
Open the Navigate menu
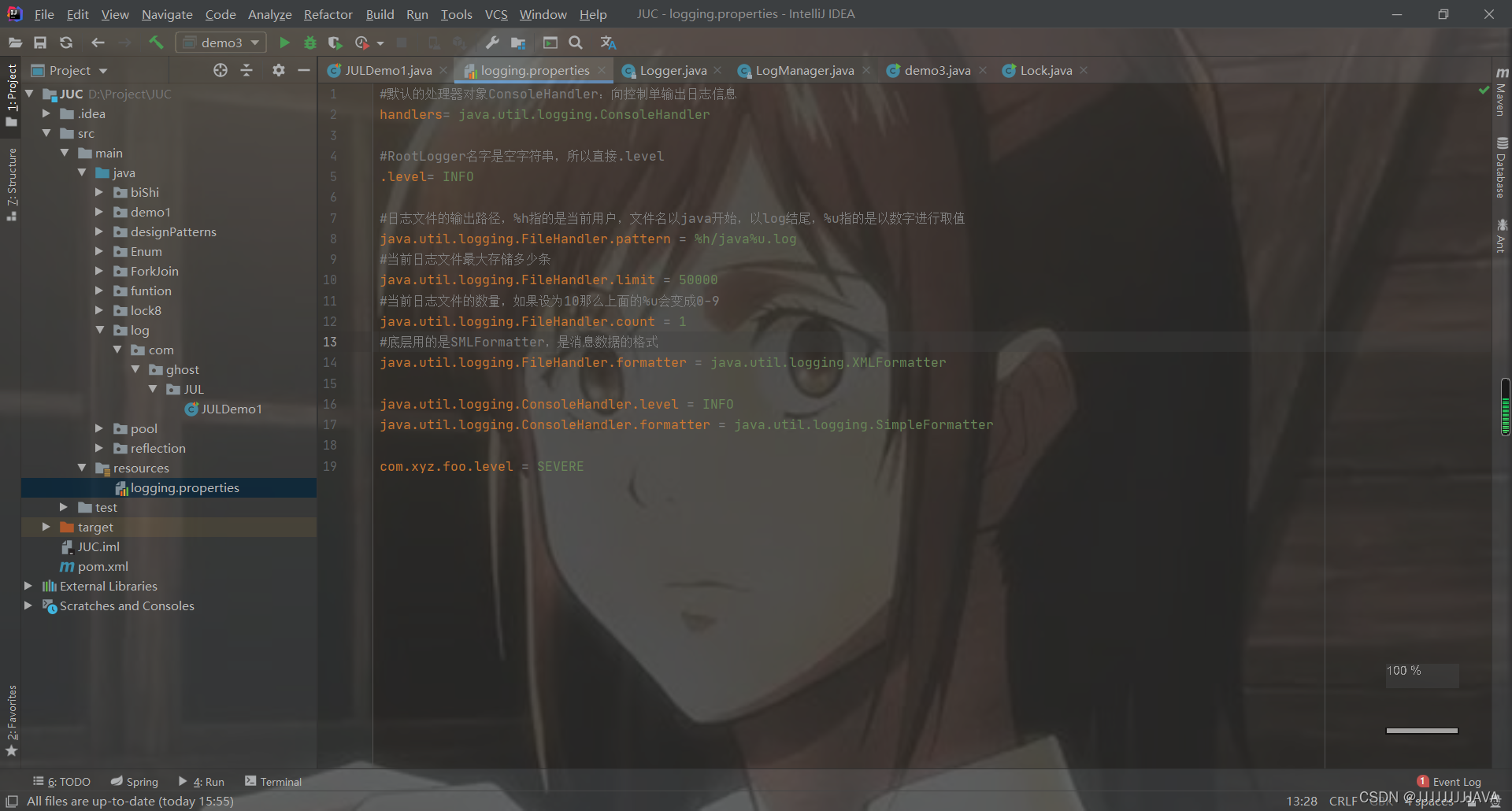click(x=167, y=14)
